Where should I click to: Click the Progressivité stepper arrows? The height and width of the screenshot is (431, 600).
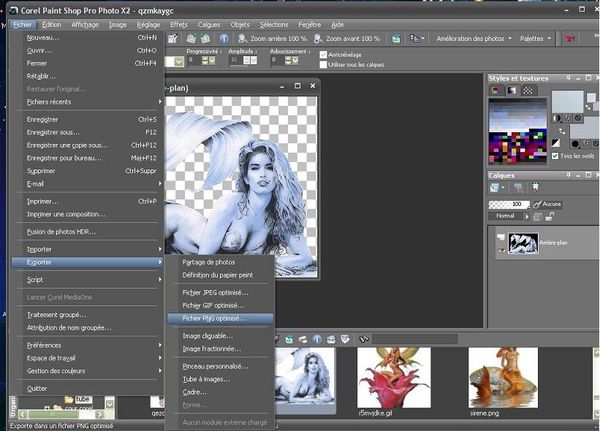(205, 60)
